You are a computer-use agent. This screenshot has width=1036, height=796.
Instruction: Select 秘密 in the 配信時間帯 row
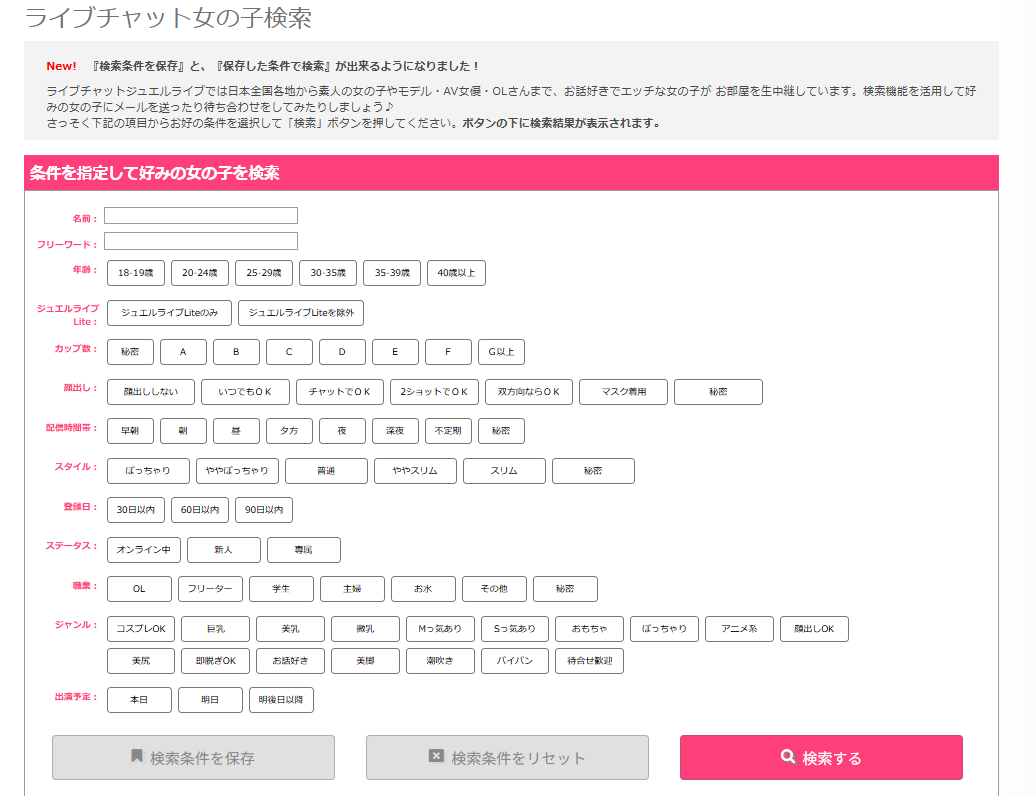(501, 431)
